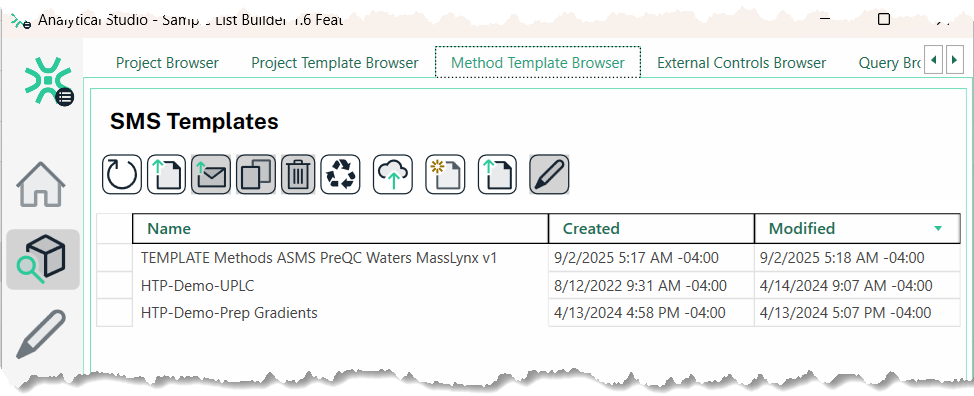Click the envelope send icon
The height and width of the screenshot is (396, 974).
pos(211,174)
